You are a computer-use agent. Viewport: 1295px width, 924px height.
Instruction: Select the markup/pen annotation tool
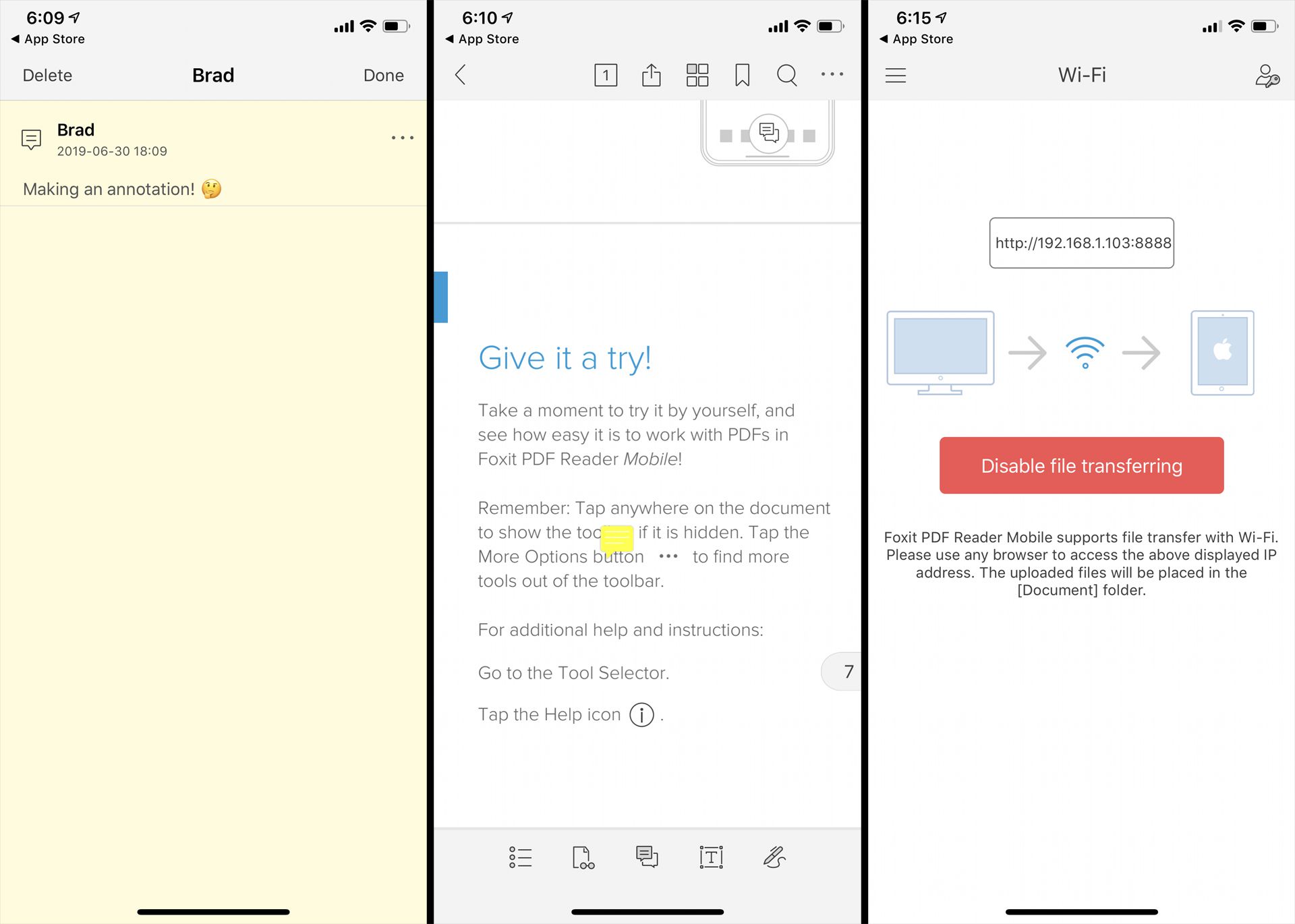[x=774, y=857]
